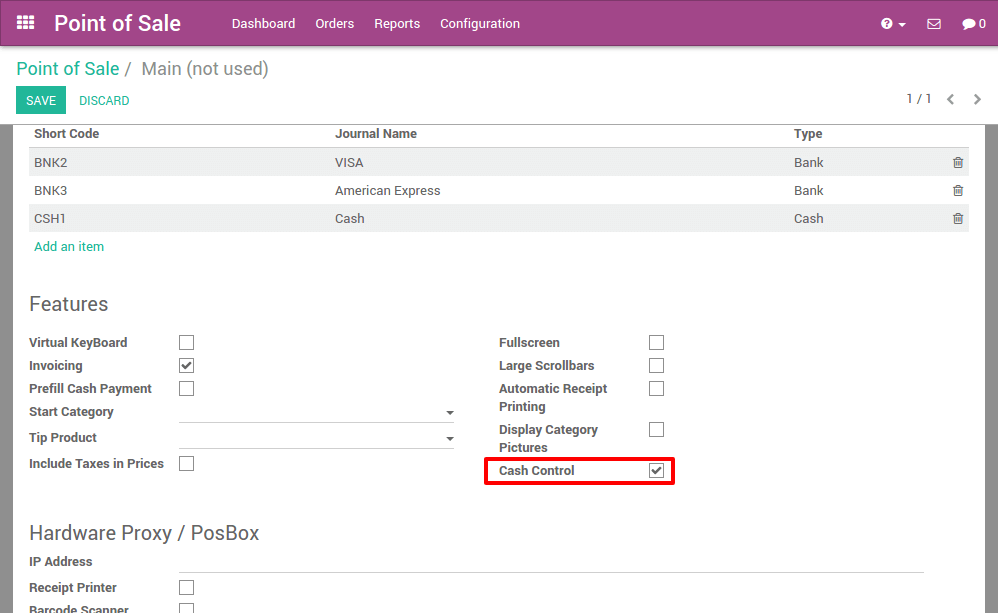Click the help question mark icon
Screen dimensions: 998x613
pos(887,24)
